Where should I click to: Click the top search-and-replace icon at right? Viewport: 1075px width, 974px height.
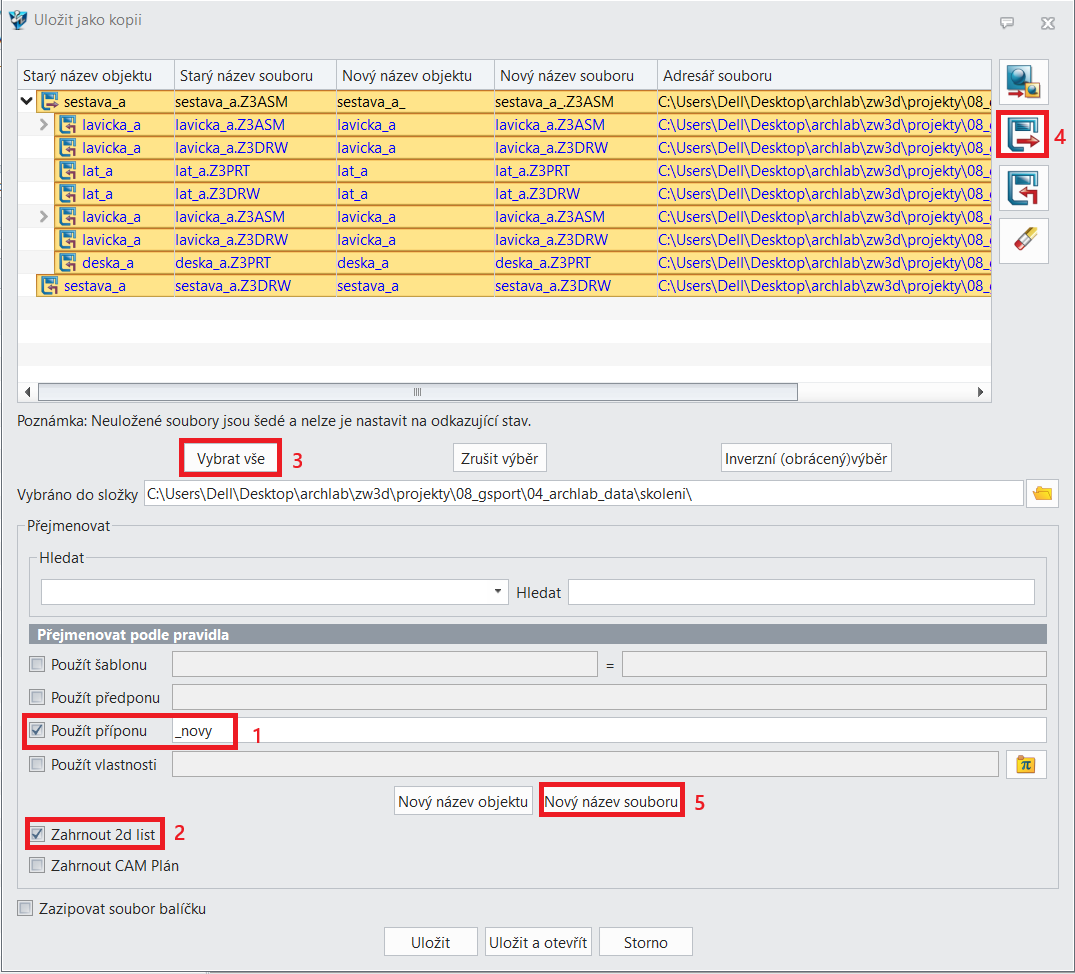coord(1023,84)
